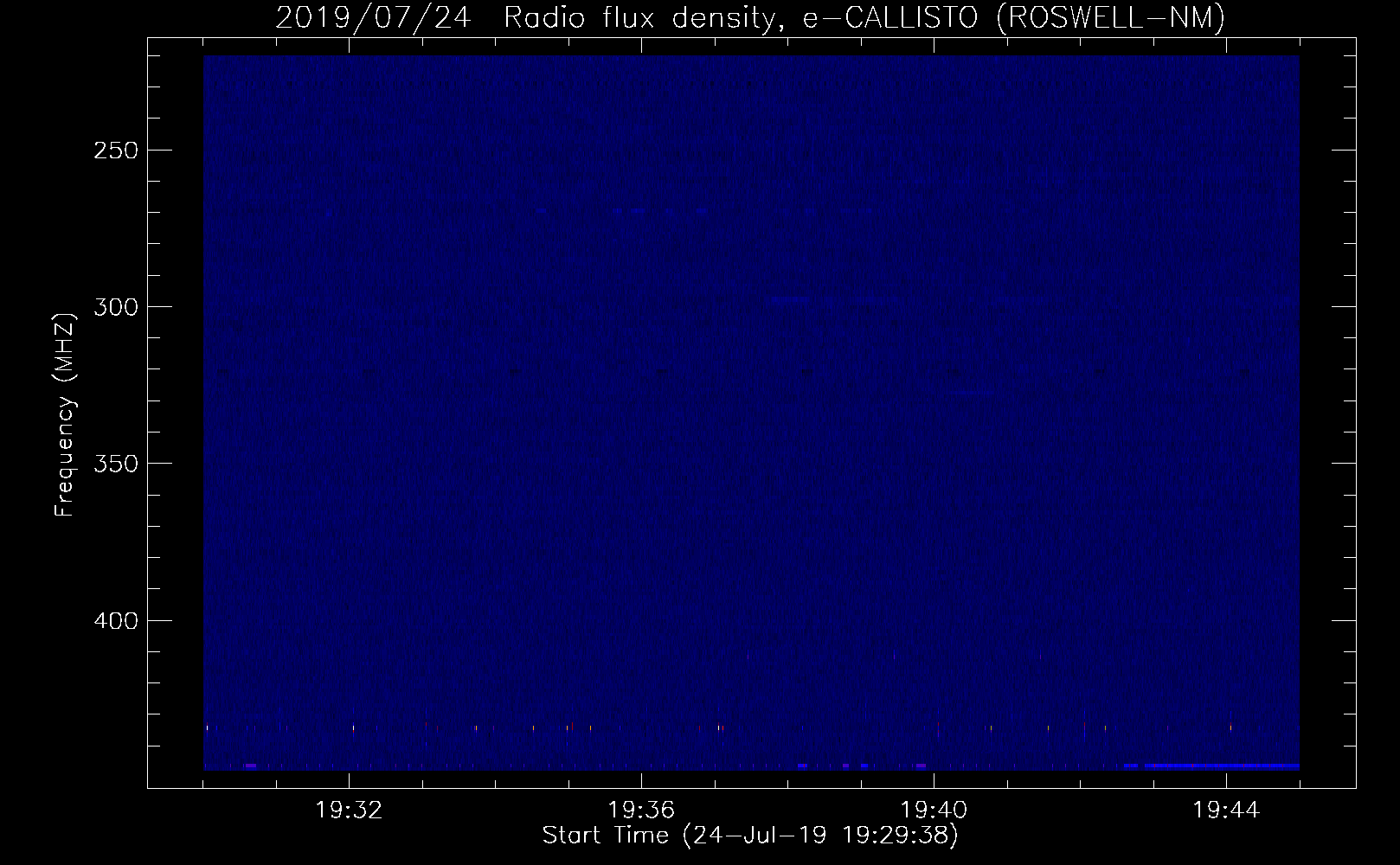Image resolution: width=1400 pixels, height=865 pixels.
Task: Click the 250 frequency tick label
Action: click(x=115, y=151)
